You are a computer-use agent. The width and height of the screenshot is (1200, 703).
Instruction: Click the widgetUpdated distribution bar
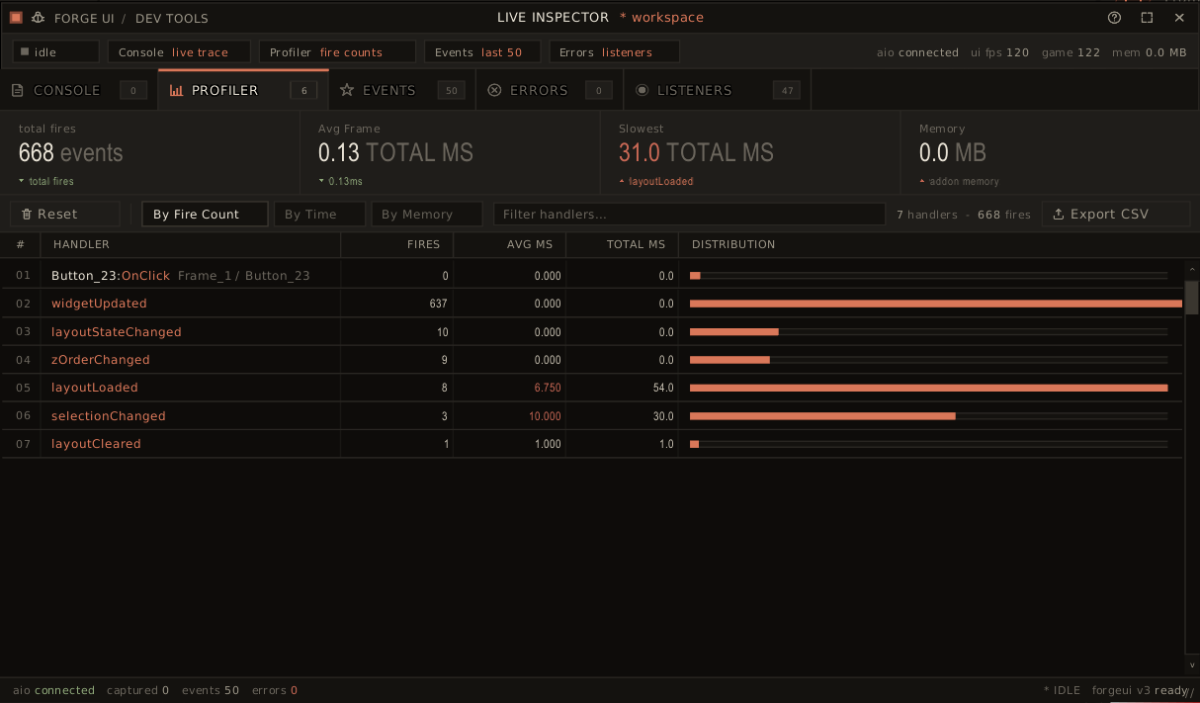click(x=936, y=303)
